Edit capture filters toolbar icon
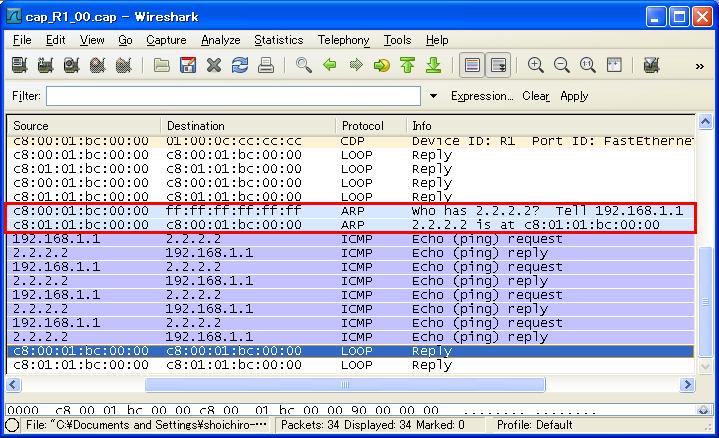Image resolution: width=719 pixels, height=438 pixels. (651, 65)
